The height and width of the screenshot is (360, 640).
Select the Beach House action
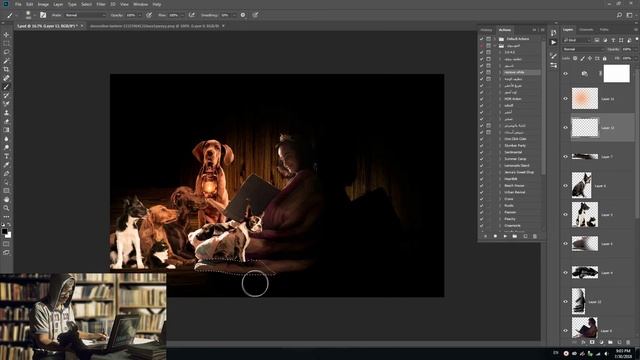point(514,185)
